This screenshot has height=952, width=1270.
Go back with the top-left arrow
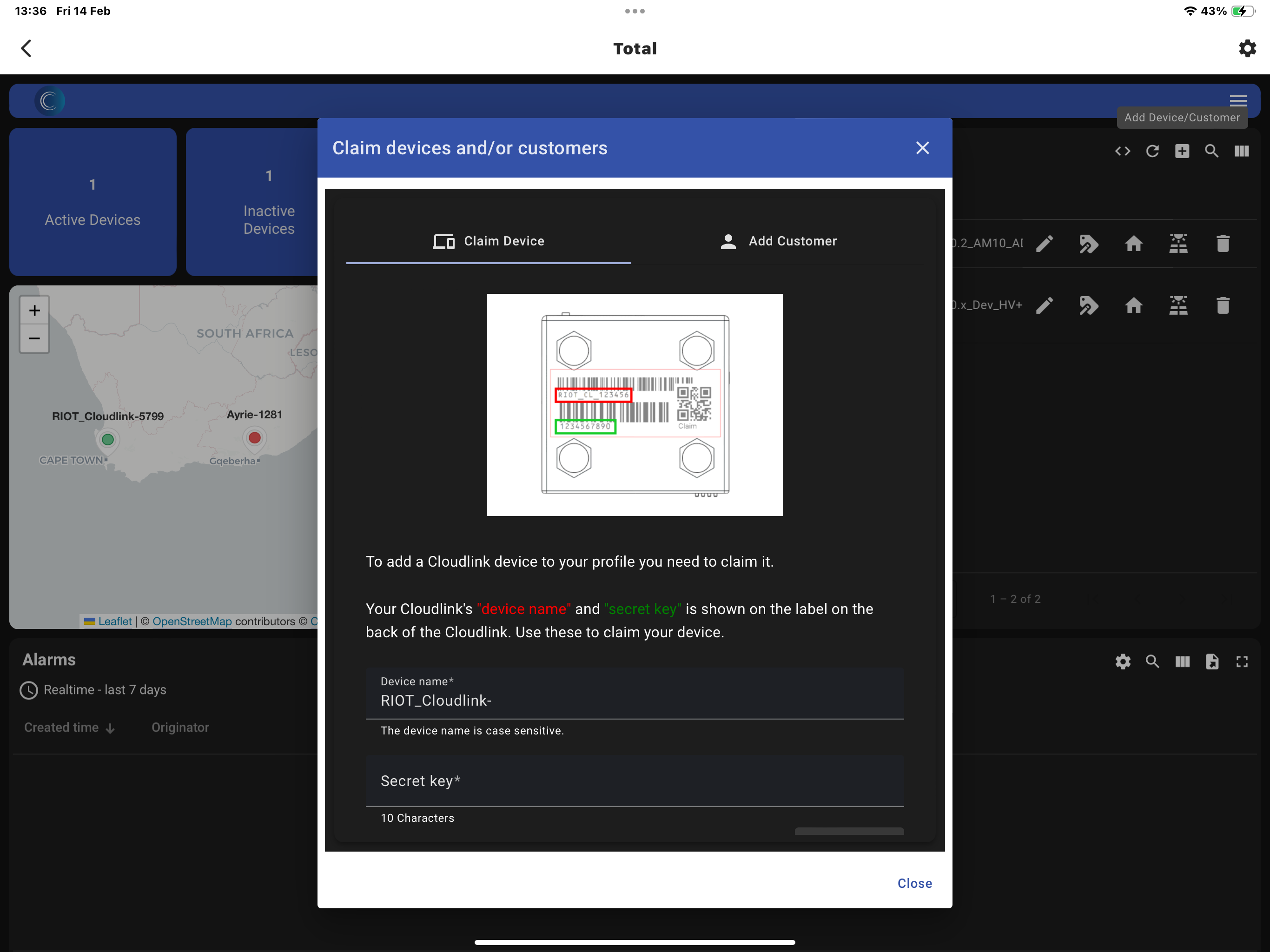[x=26, y=48]
